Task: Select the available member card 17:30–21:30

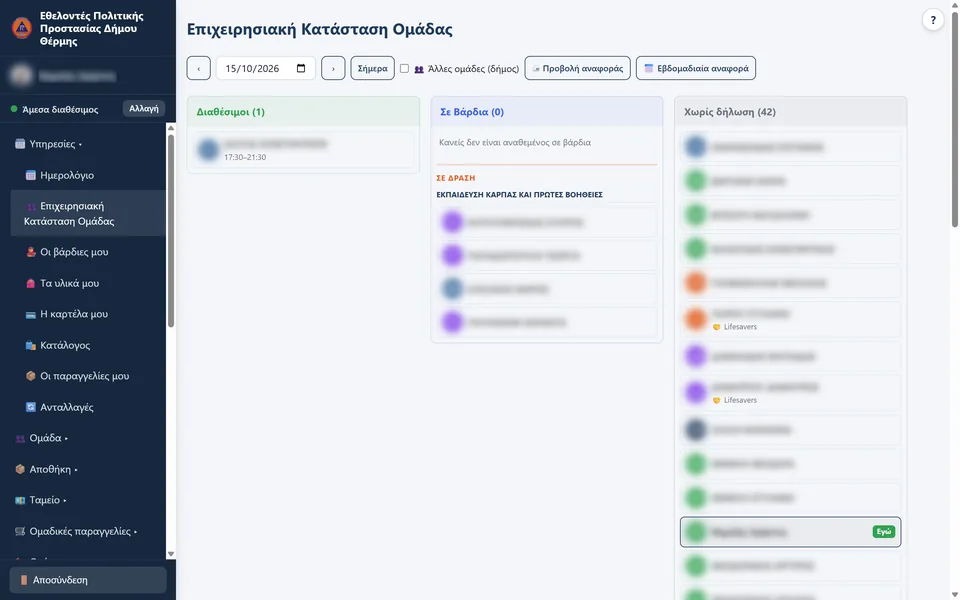Action: click(x=303, y=149)
